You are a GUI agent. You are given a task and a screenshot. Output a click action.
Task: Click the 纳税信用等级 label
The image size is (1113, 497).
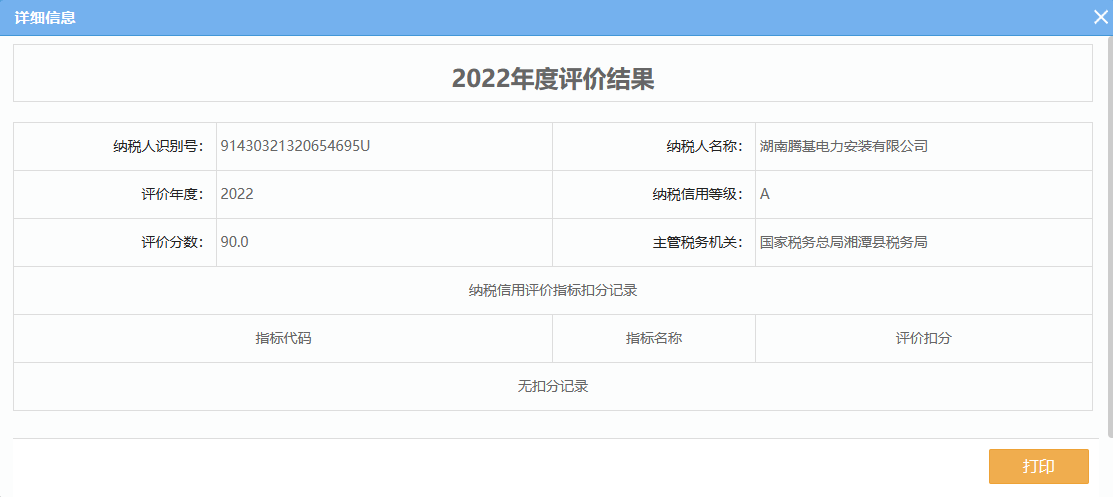pyautogui.click(x=698, y=194)
